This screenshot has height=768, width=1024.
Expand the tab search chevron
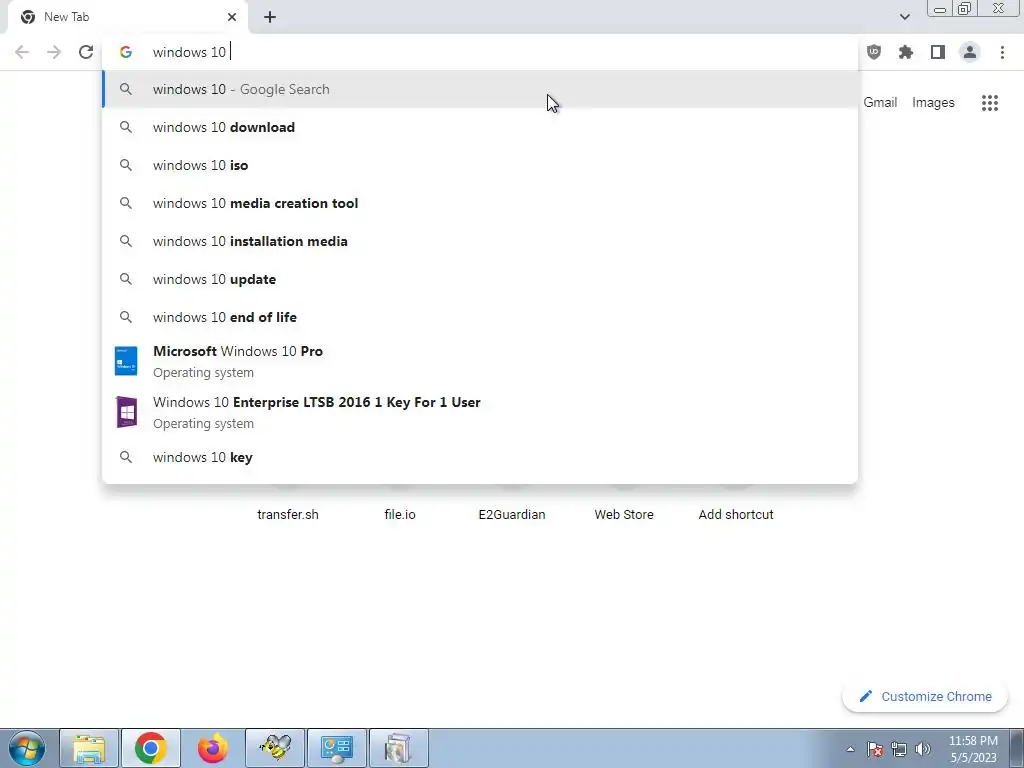[x=904, y=17]
